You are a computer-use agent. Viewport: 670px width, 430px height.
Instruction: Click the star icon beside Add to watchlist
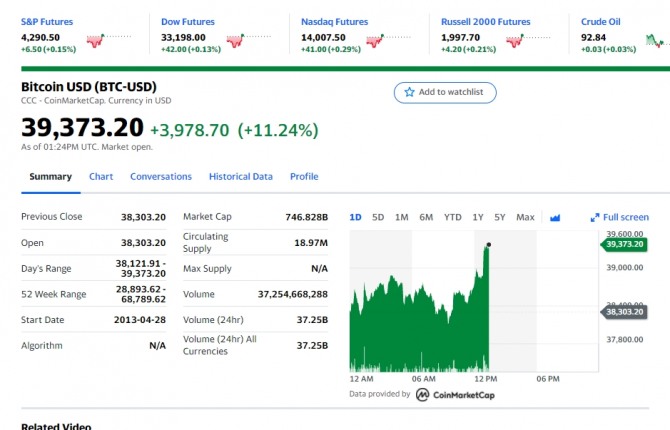coord(409,92)
